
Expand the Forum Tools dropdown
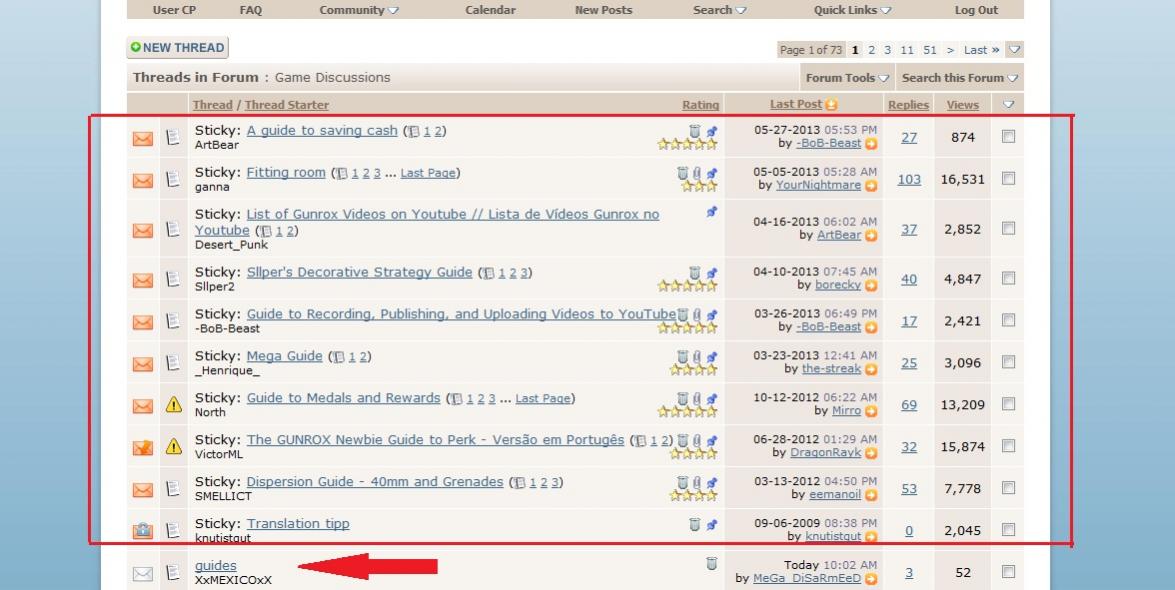(x=847, y=78)
